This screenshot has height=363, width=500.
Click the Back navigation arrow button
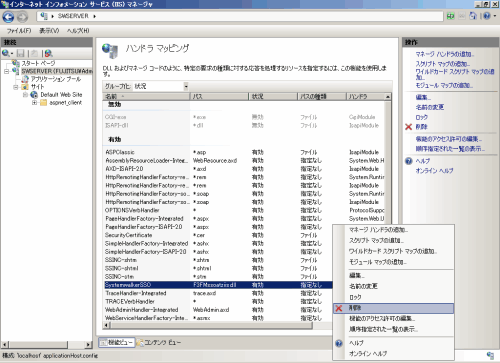tap(8, 17)
